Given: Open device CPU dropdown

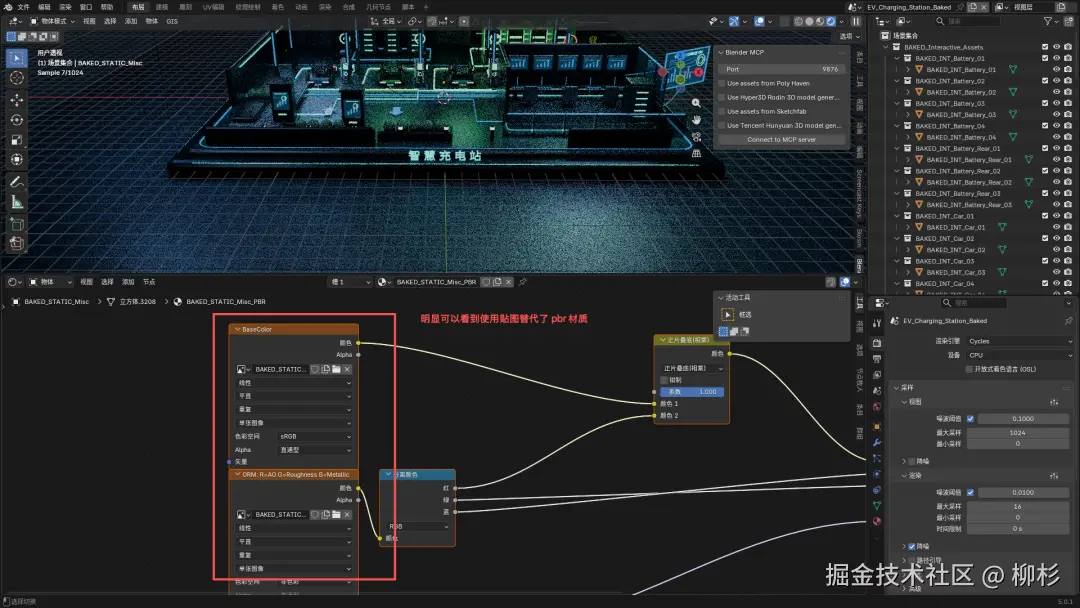Looking at the screenshot, I should point(1019,355).
